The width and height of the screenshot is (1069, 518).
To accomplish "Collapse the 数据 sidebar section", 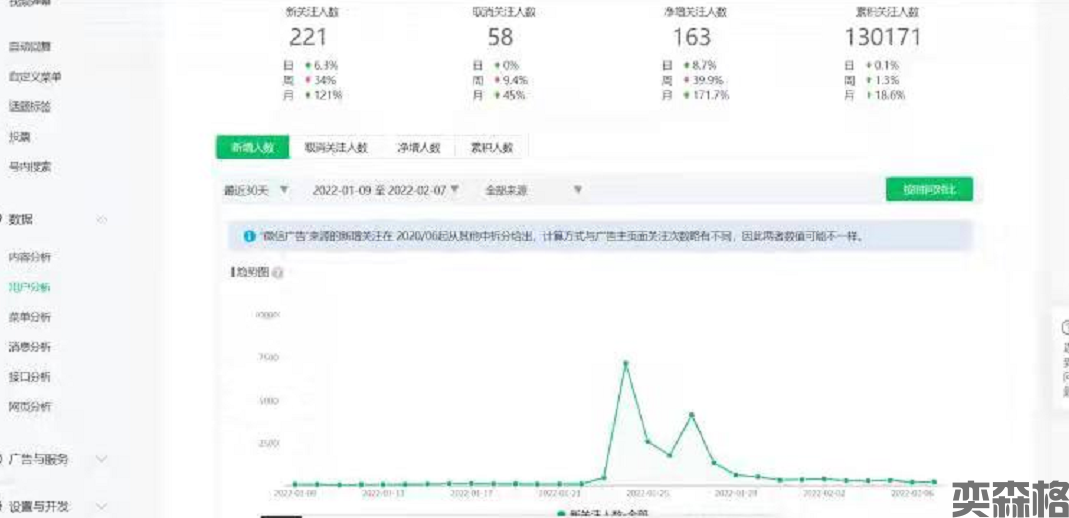I will click(101, 219).
